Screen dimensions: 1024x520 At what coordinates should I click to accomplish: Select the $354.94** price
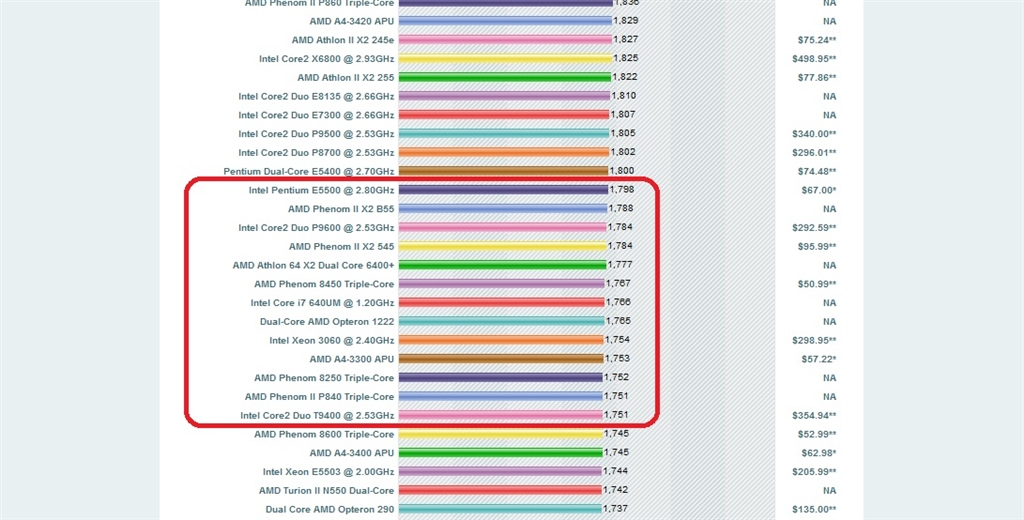coord(814,416)
